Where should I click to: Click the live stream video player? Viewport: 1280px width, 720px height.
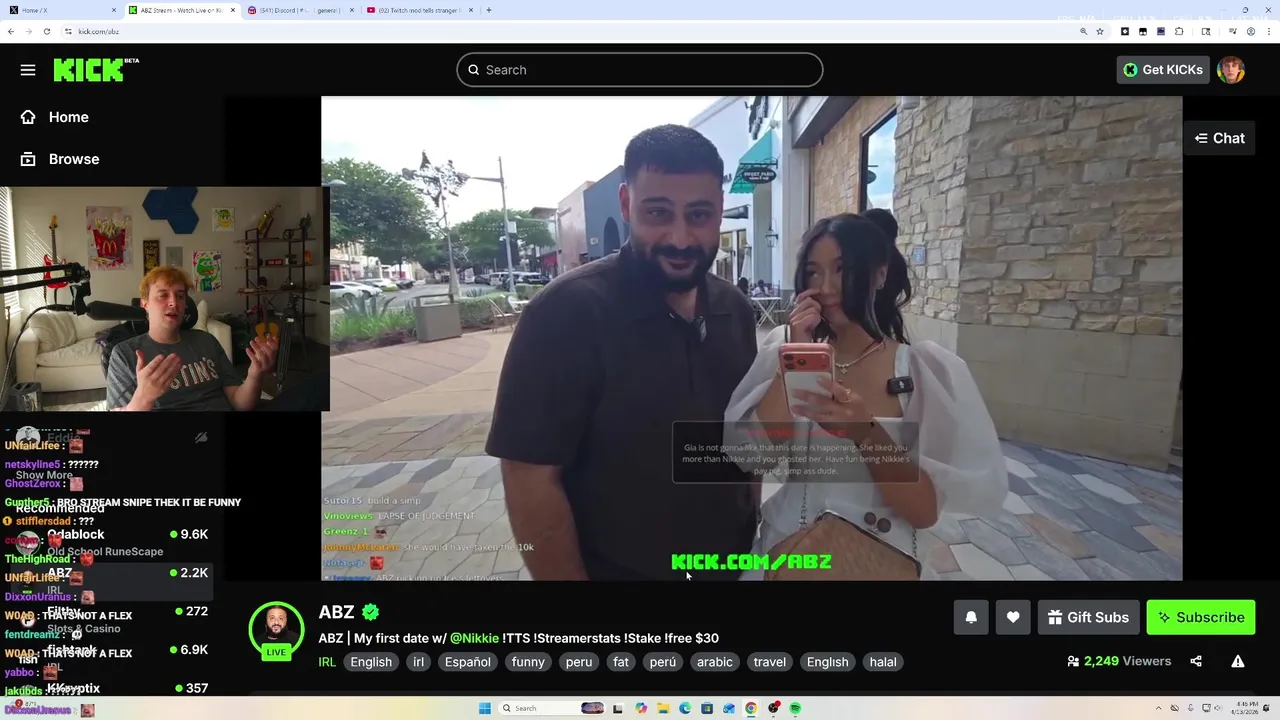click(x=751, y=338)
